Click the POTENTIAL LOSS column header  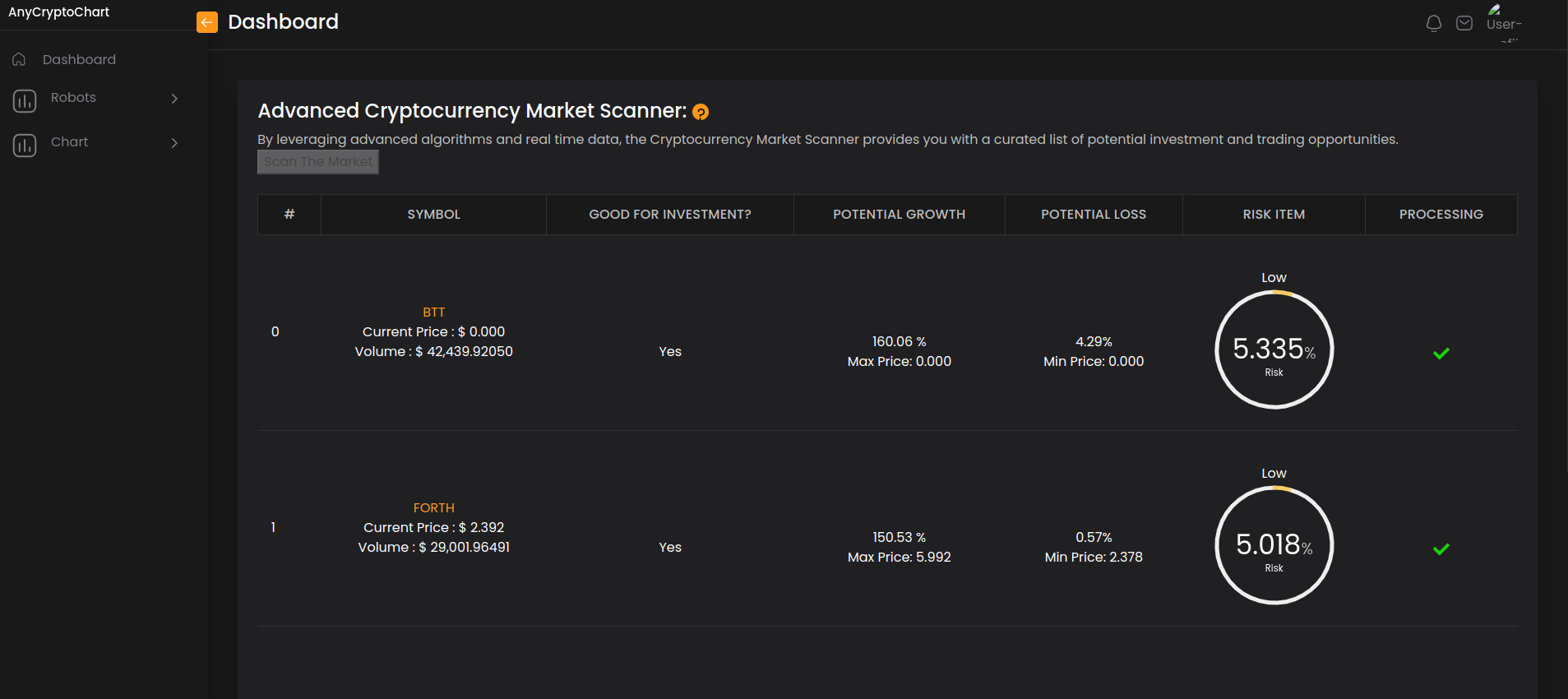click(x=1094, y=215)
